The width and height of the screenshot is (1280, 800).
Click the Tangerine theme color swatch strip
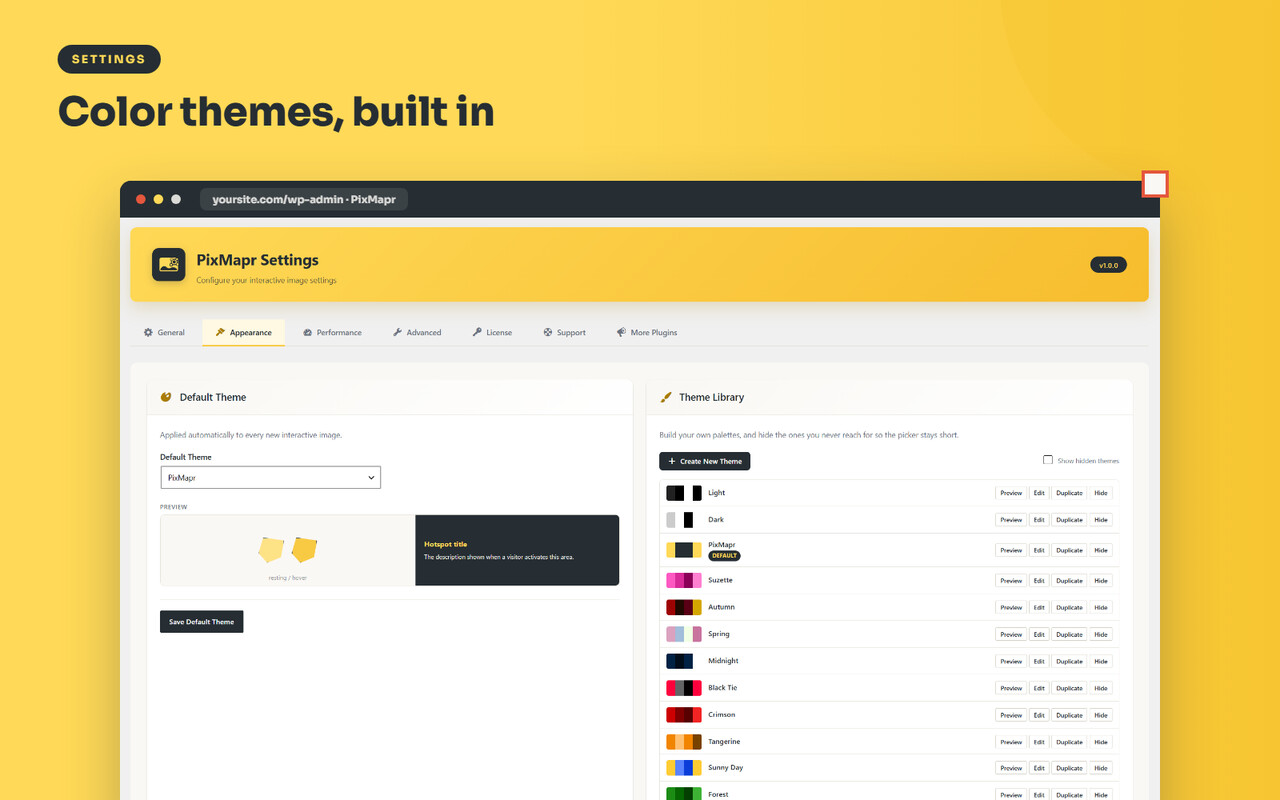point(684,742)
